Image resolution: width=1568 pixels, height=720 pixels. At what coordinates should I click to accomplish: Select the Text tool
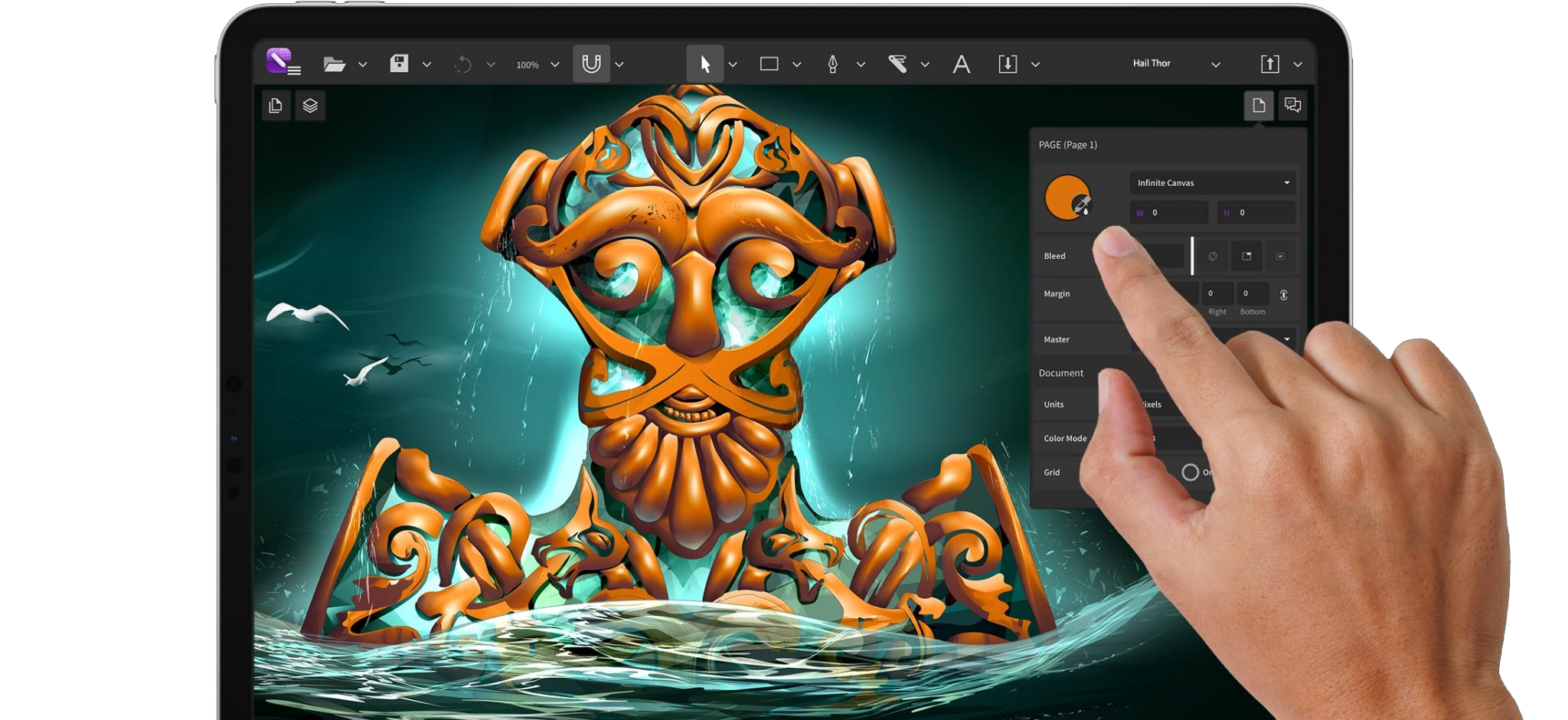pyautogui.click(x=961, y=64)
